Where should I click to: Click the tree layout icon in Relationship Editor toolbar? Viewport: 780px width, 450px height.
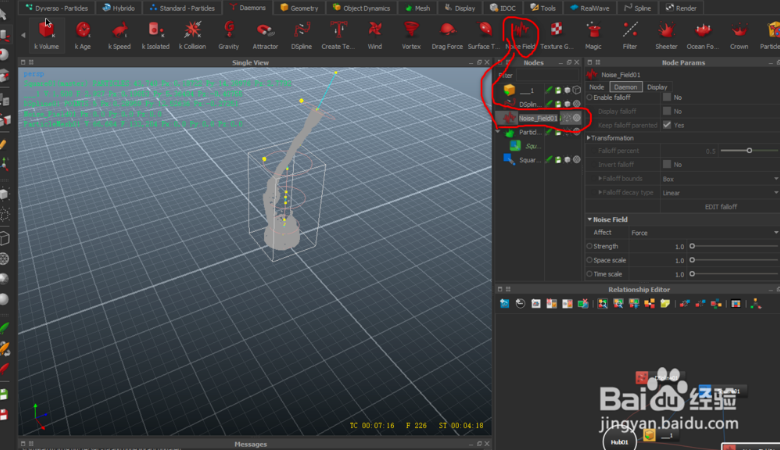pyautogui.click(x=756, y=303)
